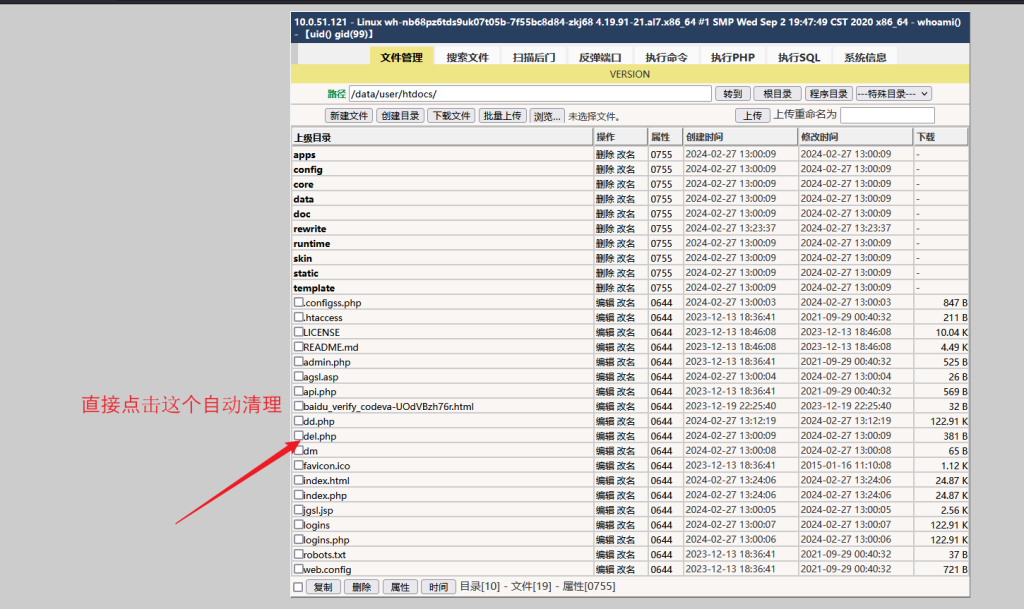1024x609 pixels.
Task: Open the template folder link
Action: coord(314,288)
